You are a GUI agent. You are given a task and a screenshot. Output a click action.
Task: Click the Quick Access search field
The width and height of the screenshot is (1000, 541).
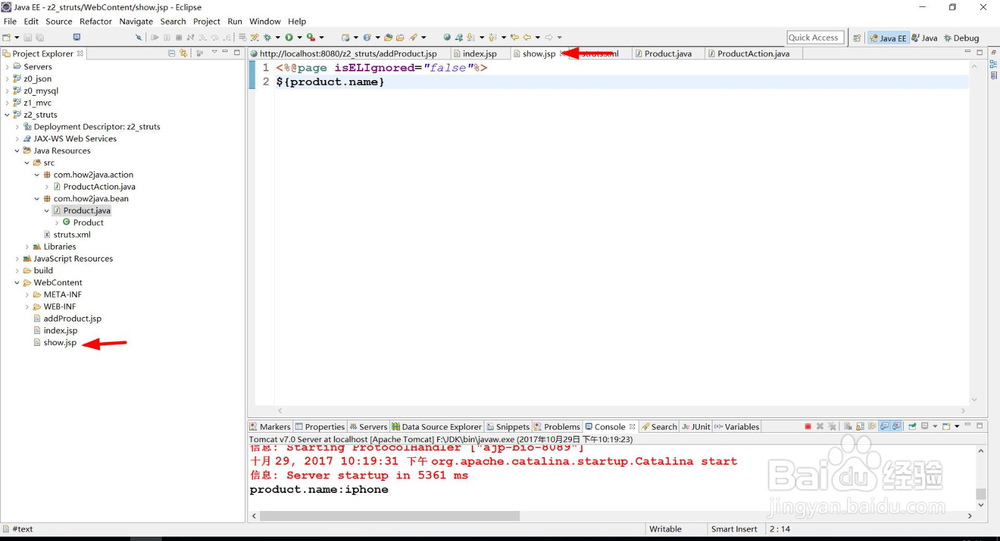pos(815,38)
